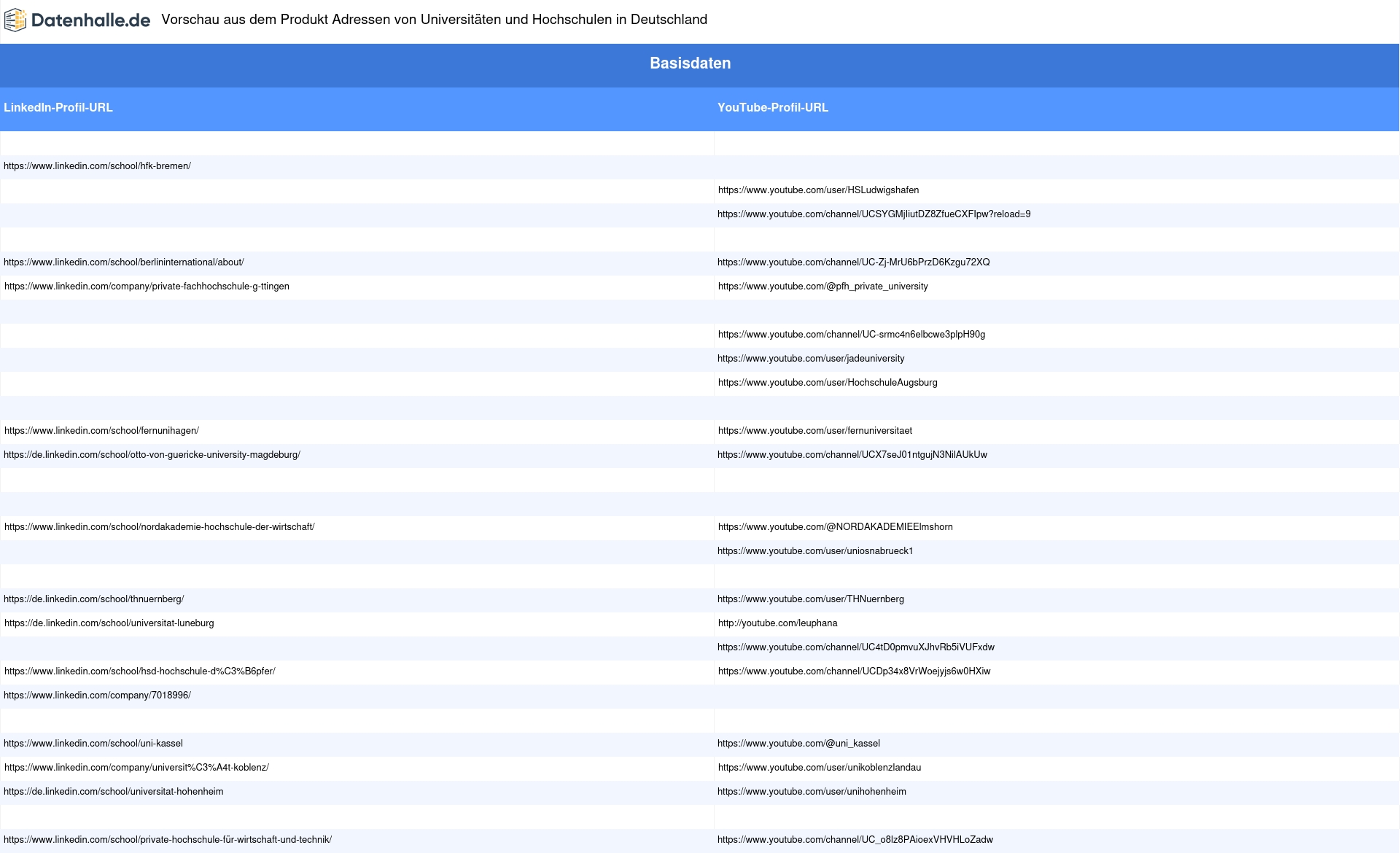
Task: Click the @uni_kassel YouTube URL
Action: [798, 744]
